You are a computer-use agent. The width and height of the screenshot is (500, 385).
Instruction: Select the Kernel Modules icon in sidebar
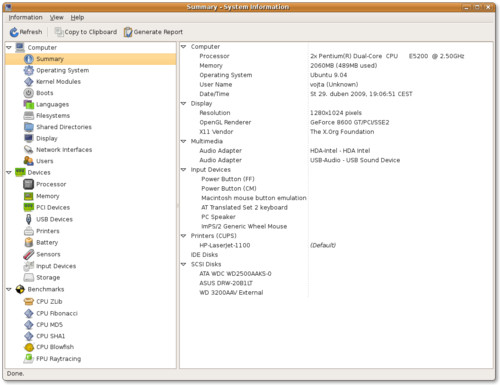tap(29, 82)
